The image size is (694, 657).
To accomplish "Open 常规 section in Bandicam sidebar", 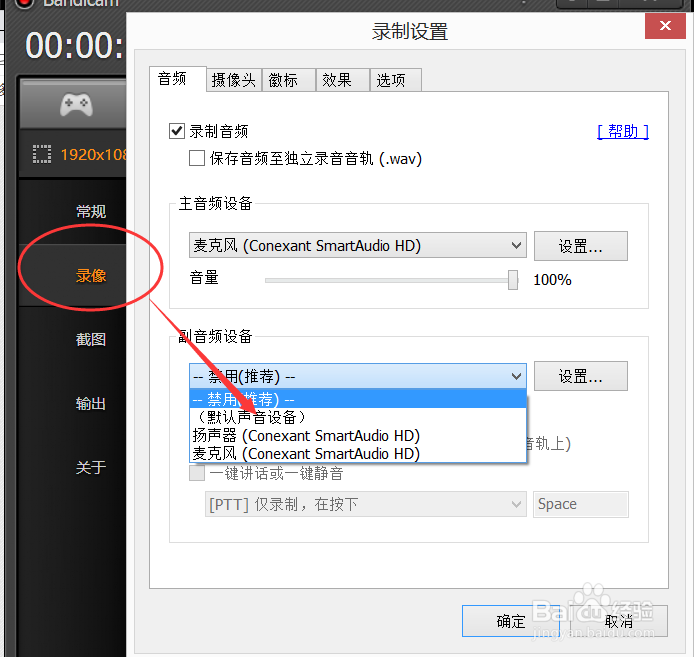I will pos(91,211).
